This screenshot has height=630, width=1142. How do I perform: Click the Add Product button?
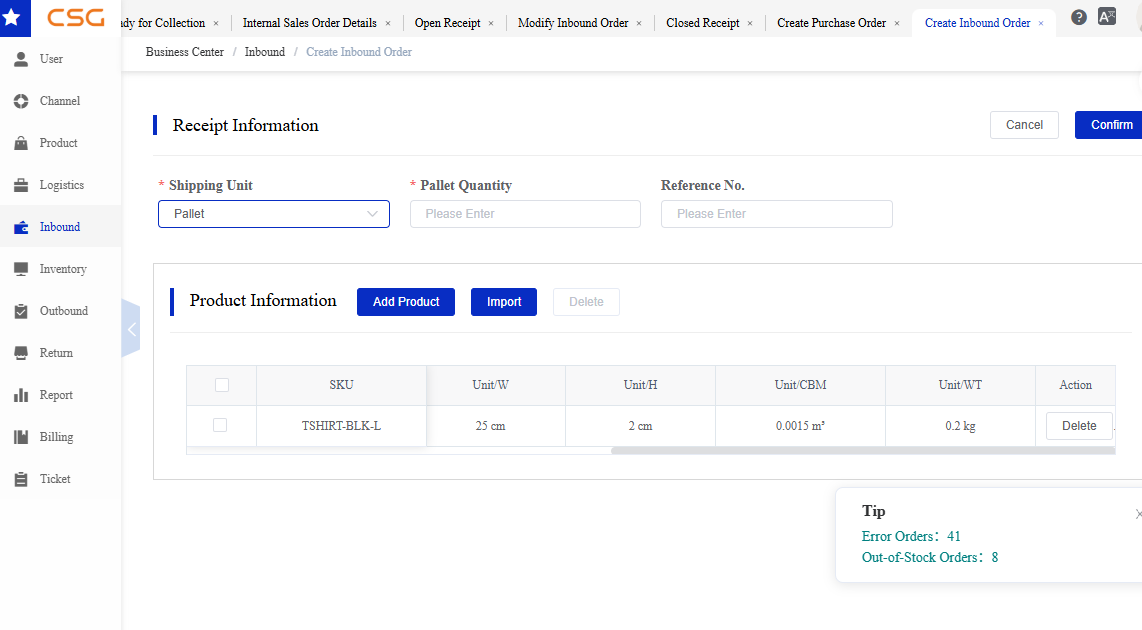pyautogui.click(x=406, y=302)
